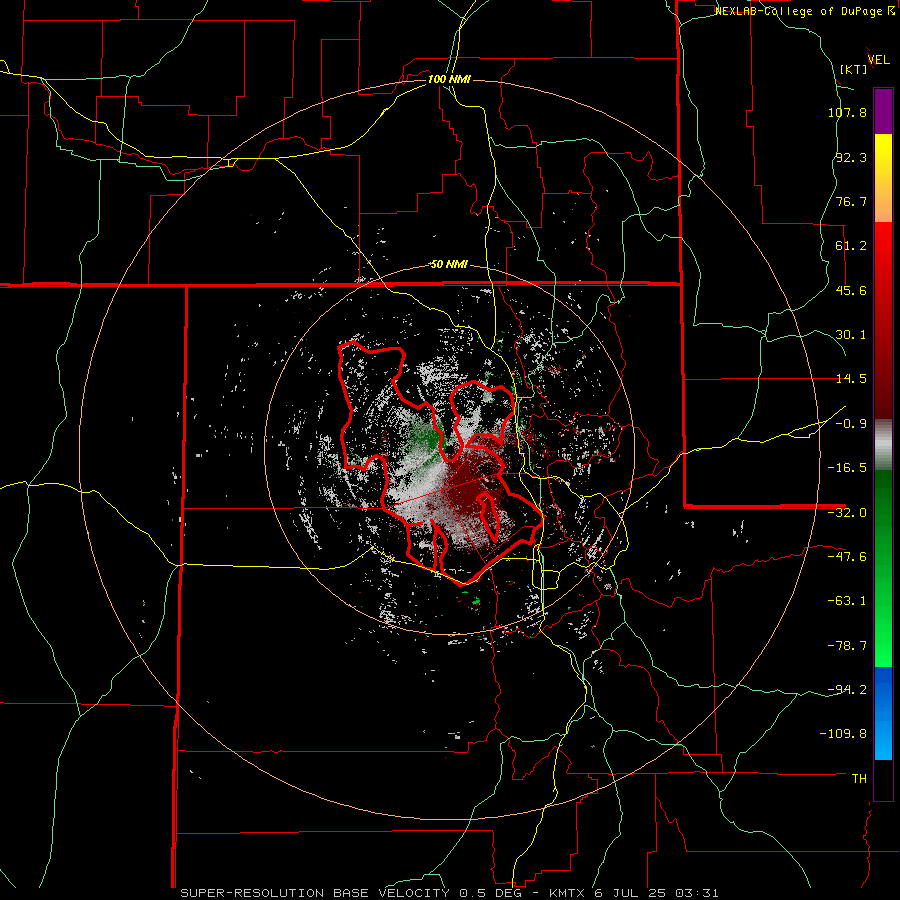Viewport: 900px width, 900px height.
Task: Click the SUPER-RESOLUTION BASE VELOCITY caption text
Action: coord(315,893)
